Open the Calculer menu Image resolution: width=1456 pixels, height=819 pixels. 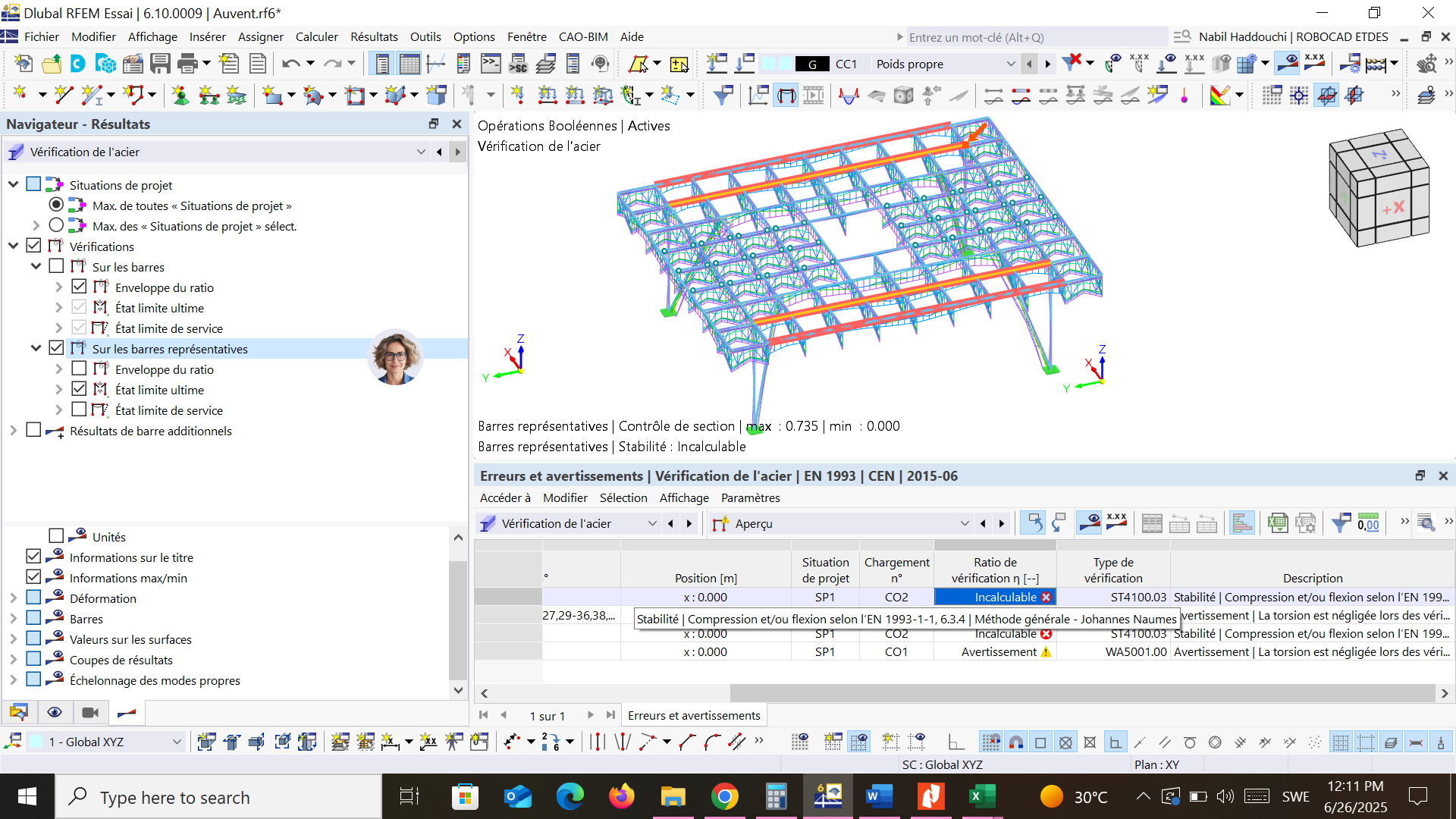coord(316,36)
